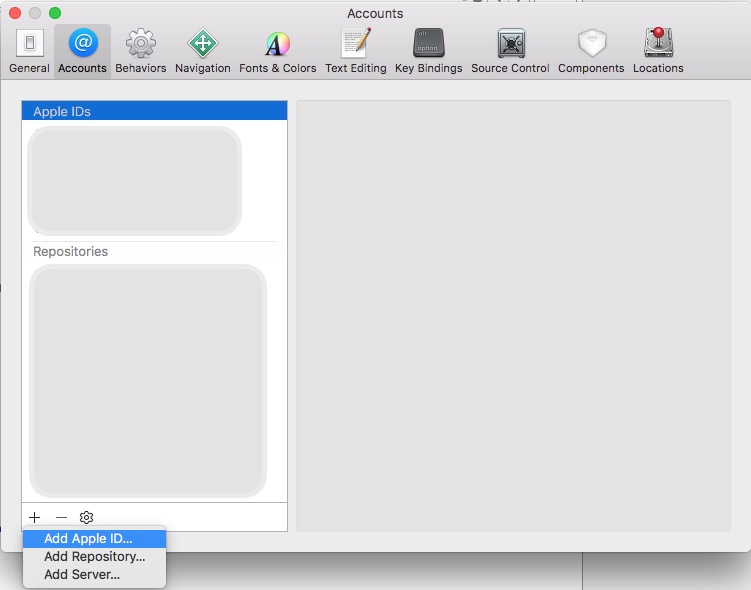Choose Add Apple ID… from menu

pyautogui.click(x=94, y=539)
